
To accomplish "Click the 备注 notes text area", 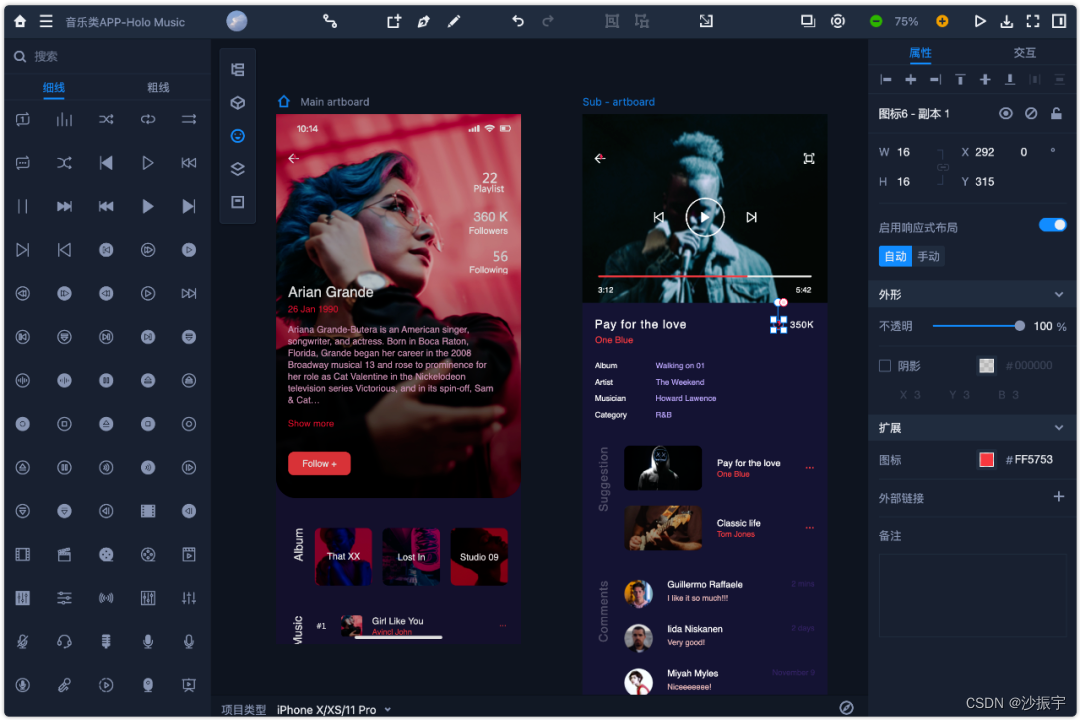I will (x=972, y=595).
